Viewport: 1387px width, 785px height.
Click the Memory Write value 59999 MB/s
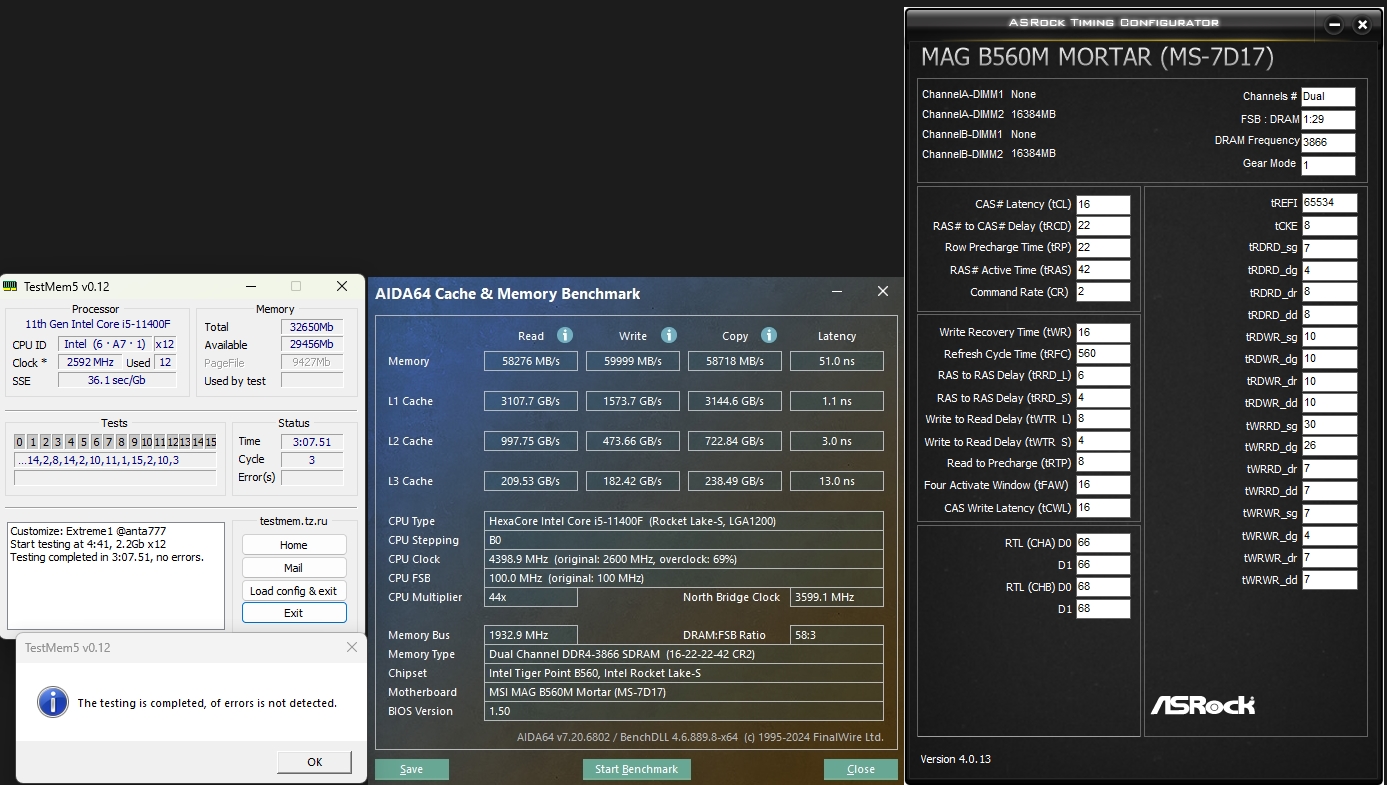[633, 361]
